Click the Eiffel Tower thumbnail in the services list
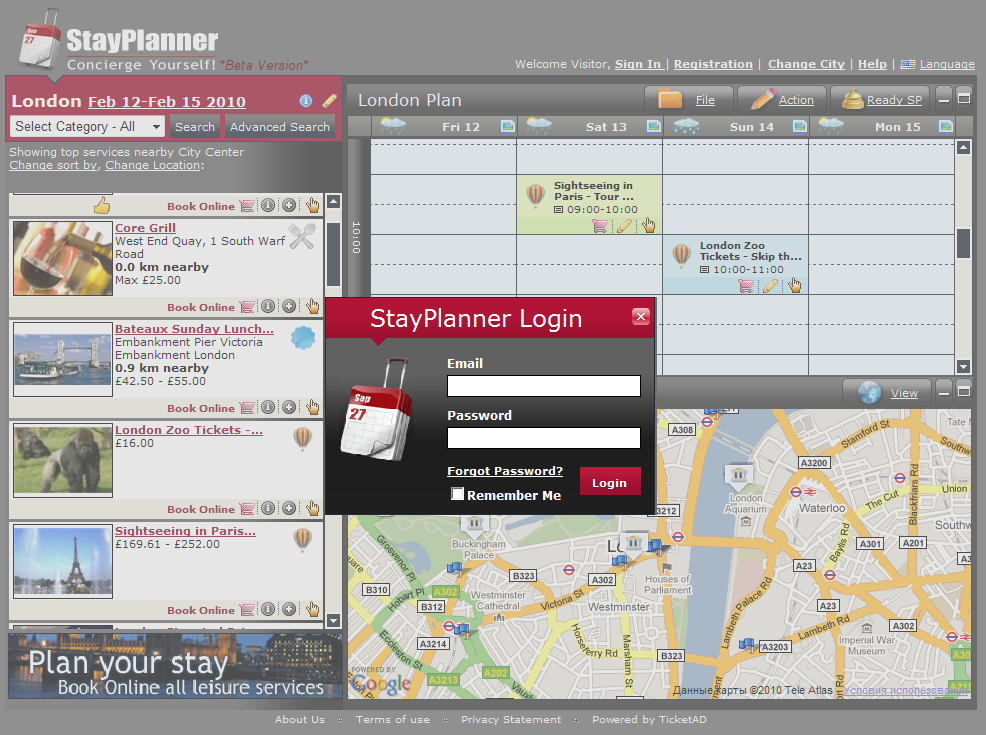Viewport: 986px width, 735px height. 63,561
